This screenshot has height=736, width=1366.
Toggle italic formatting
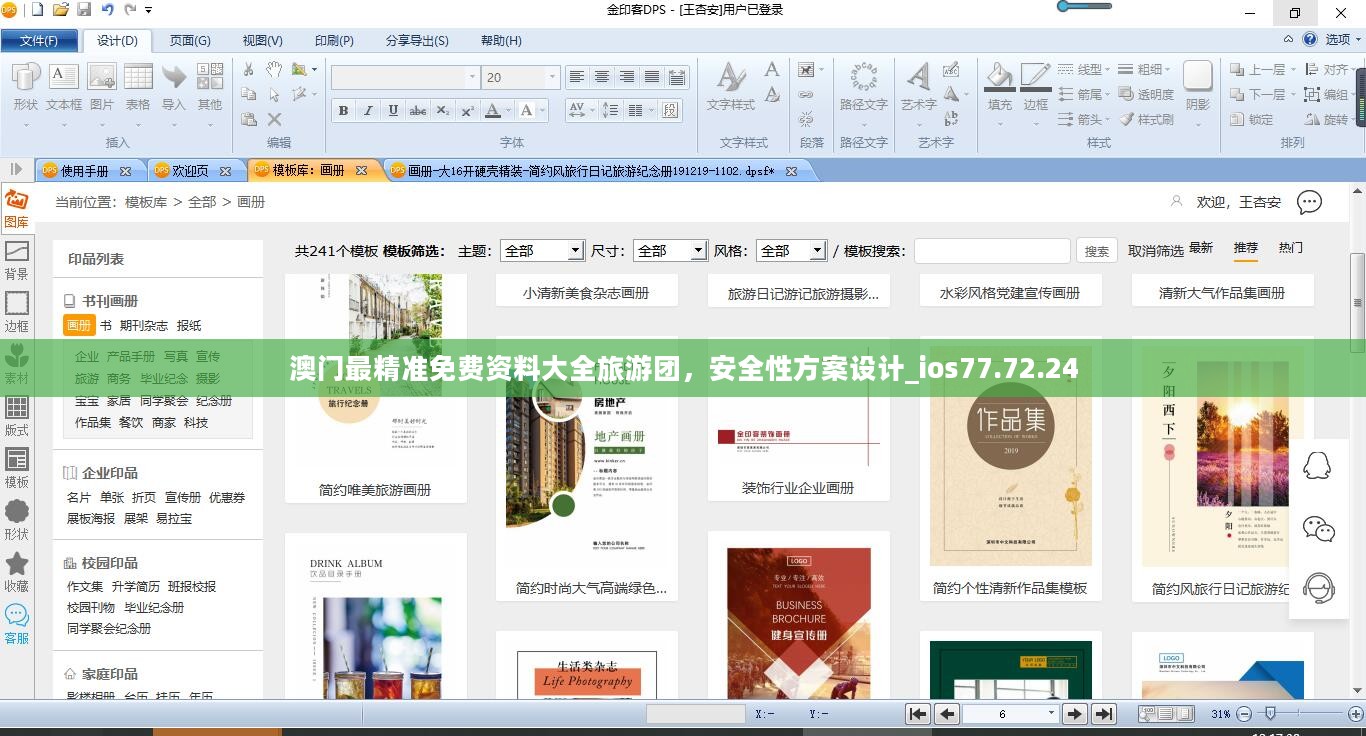[x=368, y=111]
